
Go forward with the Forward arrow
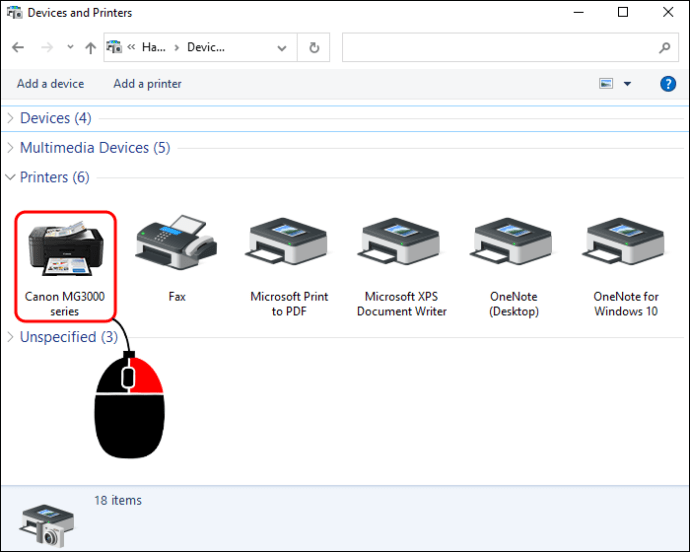coord(47,47)
